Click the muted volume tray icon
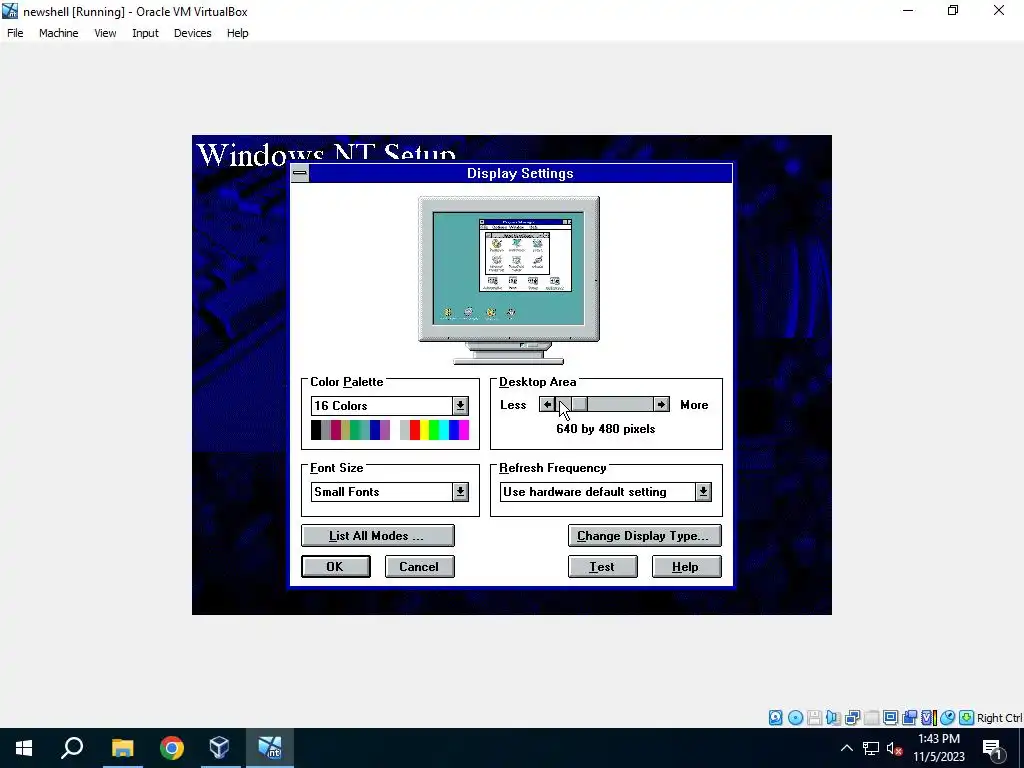The image size is (1024, 768). tap(895, 748)
